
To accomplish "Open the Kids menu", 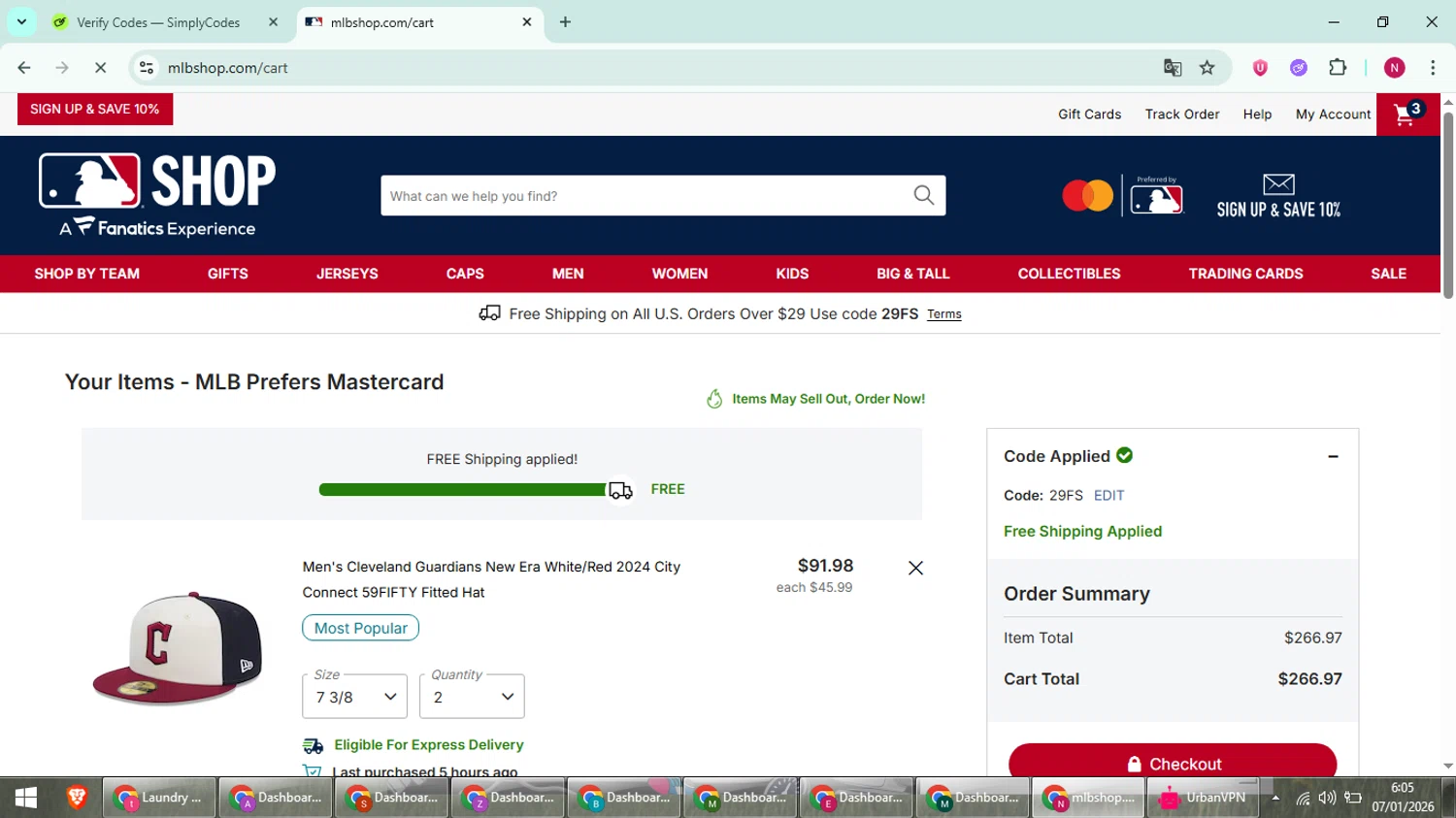I will pos(792,274).
